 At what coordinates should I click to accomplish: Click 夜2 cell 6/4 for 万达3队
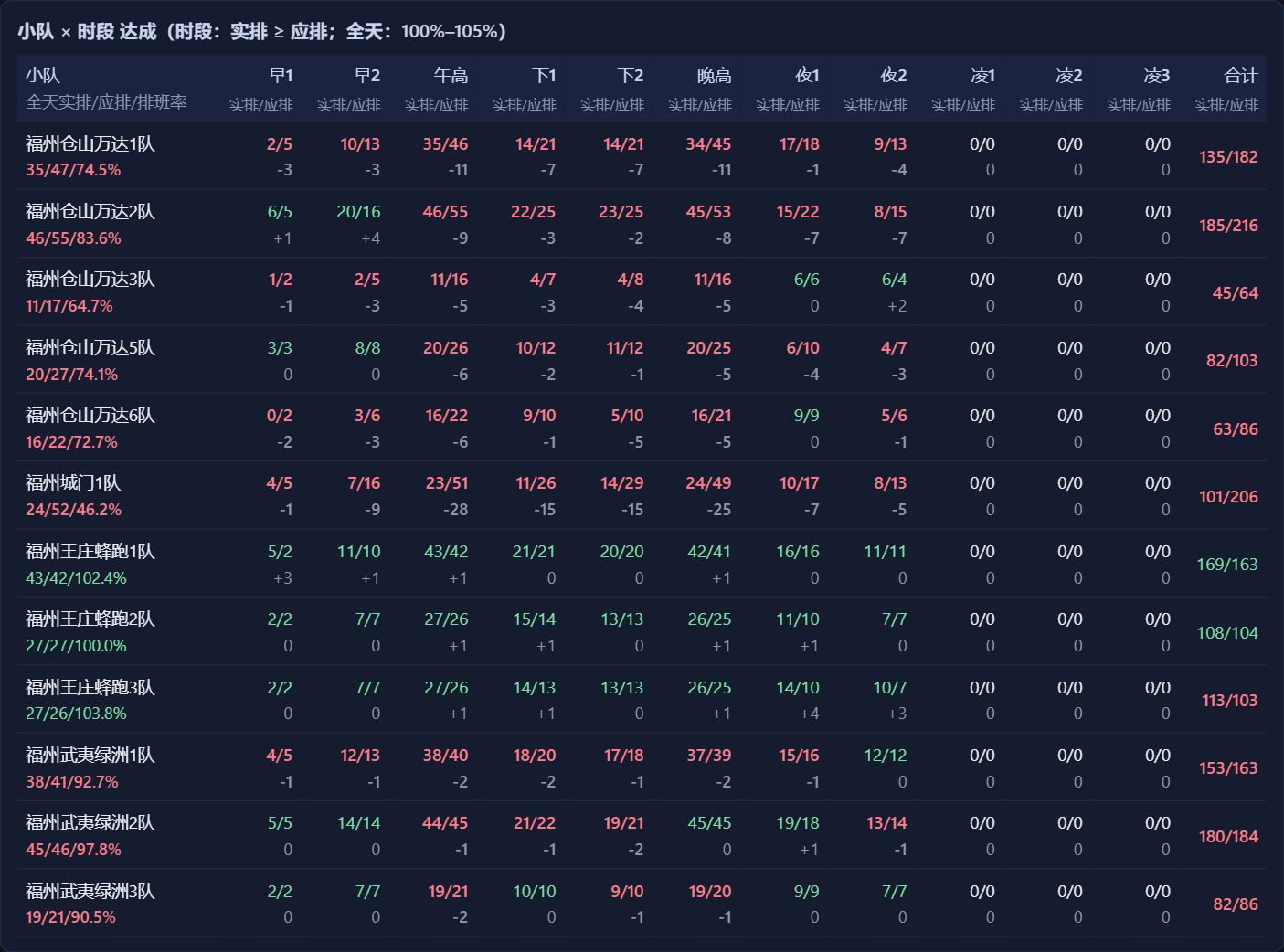(894, 280)
